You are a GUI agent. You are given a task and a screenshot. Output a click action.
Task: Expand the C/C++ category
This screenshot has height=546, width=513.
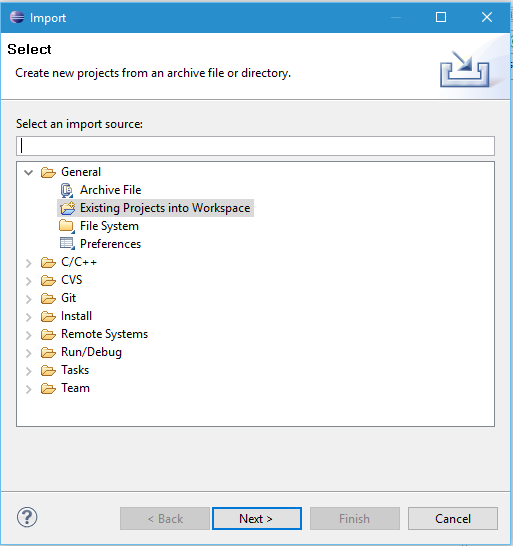coord(29,263)
